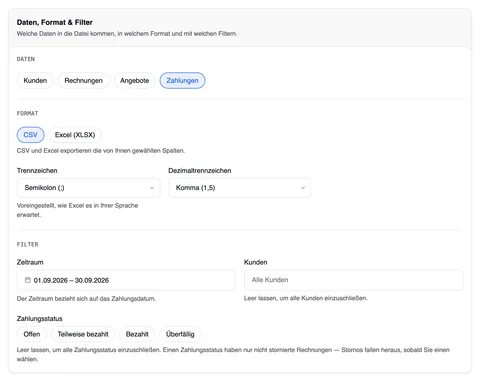The width and height of the screenshot is (480, 381).
Task: Choose the Excel (XLSX) format option
Action: pos(75,135)
